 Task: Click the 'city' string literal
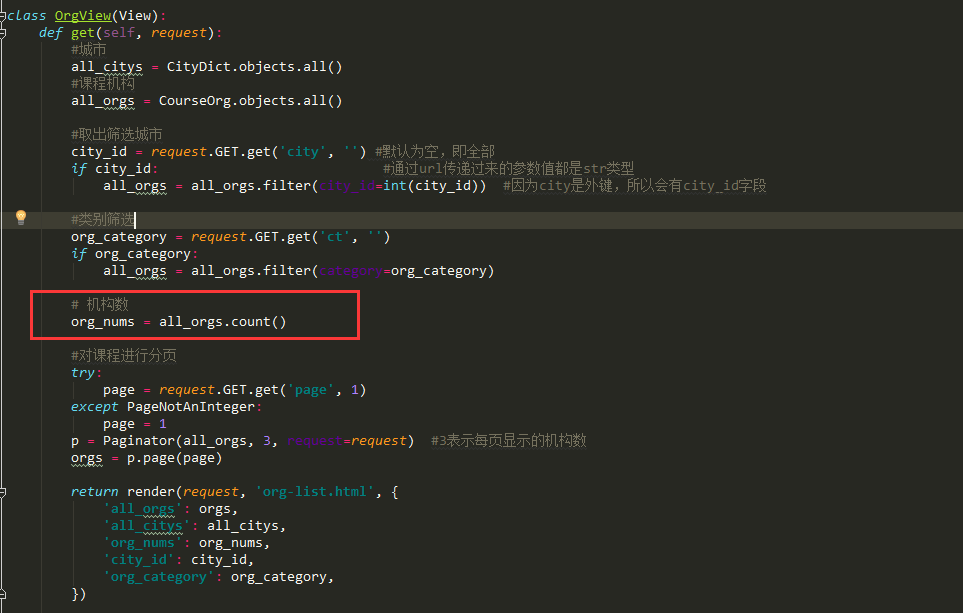[x=303, y=152]
